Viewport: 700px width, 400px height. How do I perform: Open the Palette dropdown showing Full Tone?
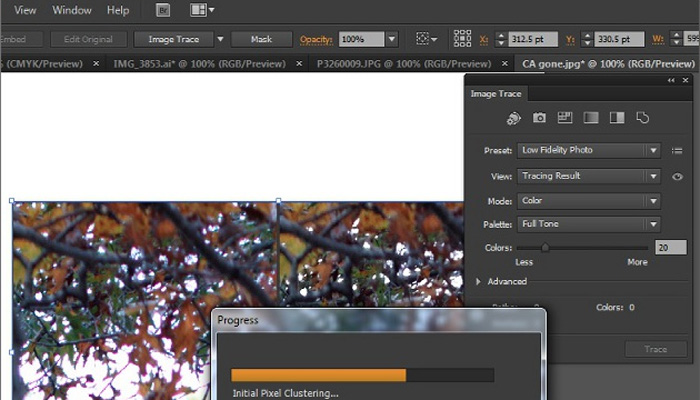point(589,224)
